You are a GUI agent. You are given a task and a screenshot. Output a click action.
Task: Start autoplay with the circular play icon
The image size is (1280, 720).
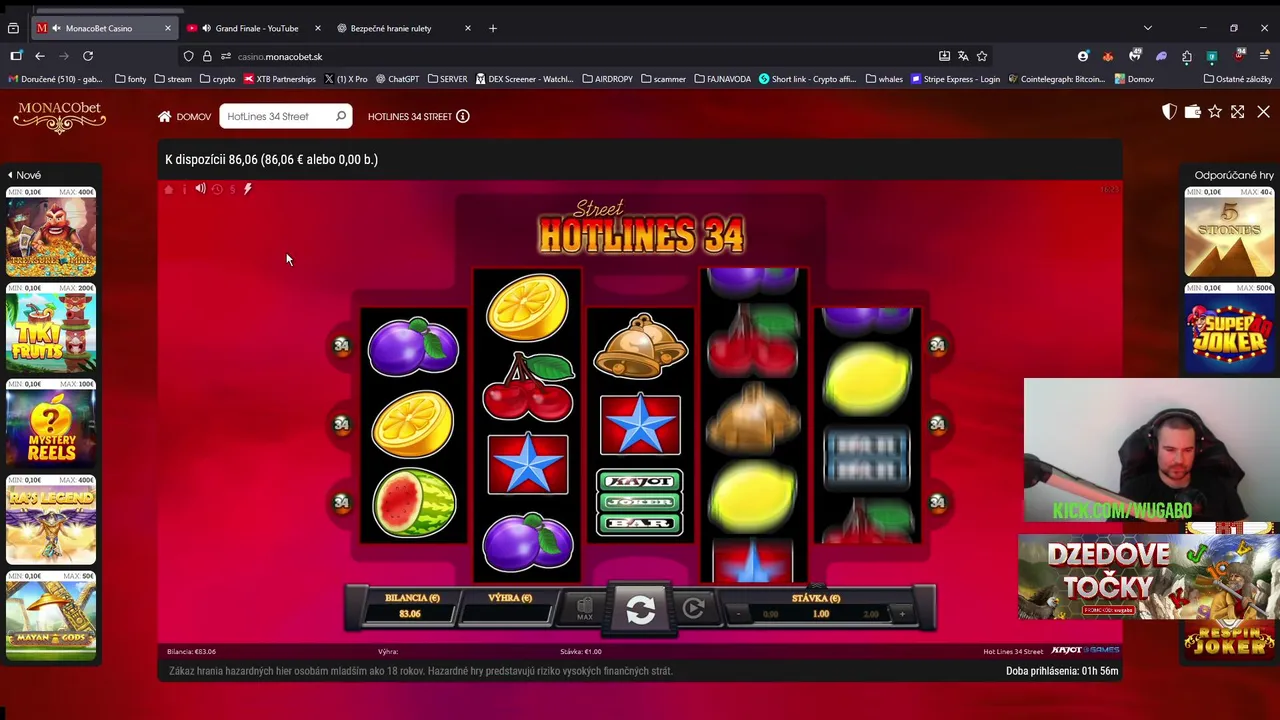693,608
